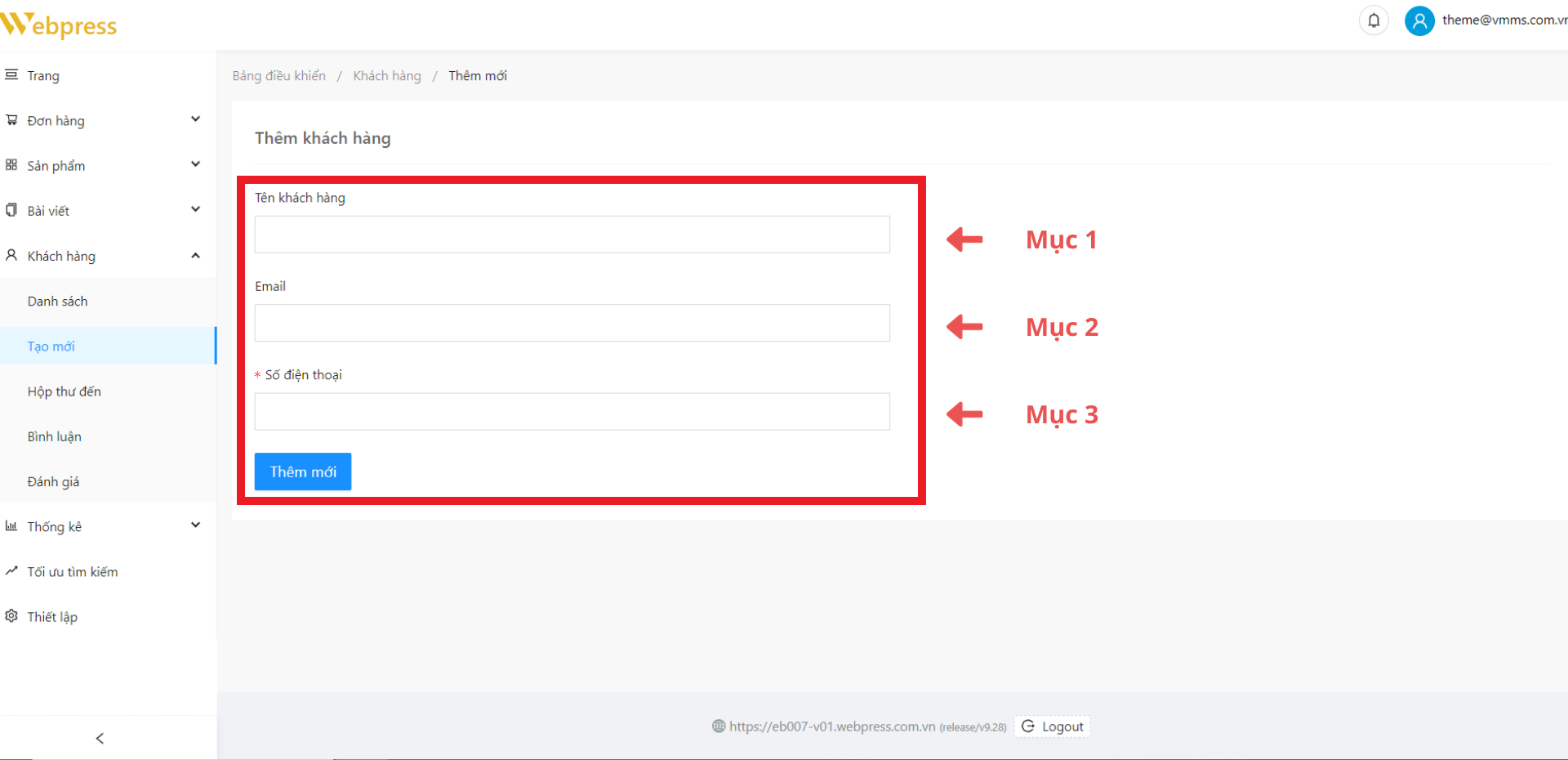
Task: Click the Logout button
Action: 1053,726
